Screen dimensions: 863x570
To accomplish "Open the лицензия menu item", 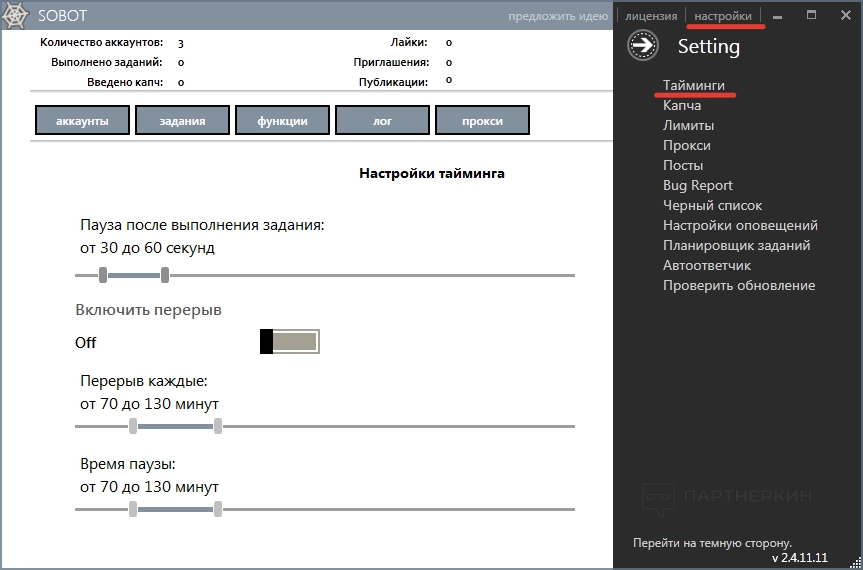I will point(651,16).
